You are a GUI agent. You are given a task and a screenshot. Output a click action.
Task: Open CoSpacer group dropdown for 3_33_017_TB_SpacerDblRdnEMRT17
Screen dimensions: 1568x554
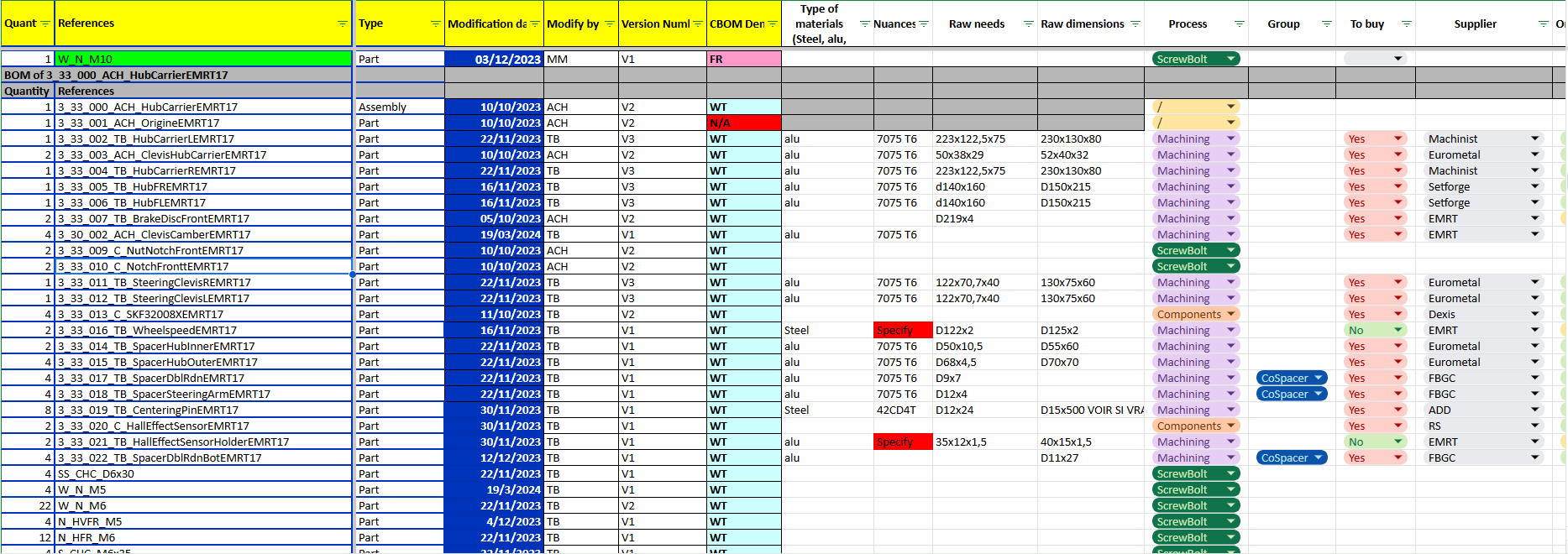1318,378
